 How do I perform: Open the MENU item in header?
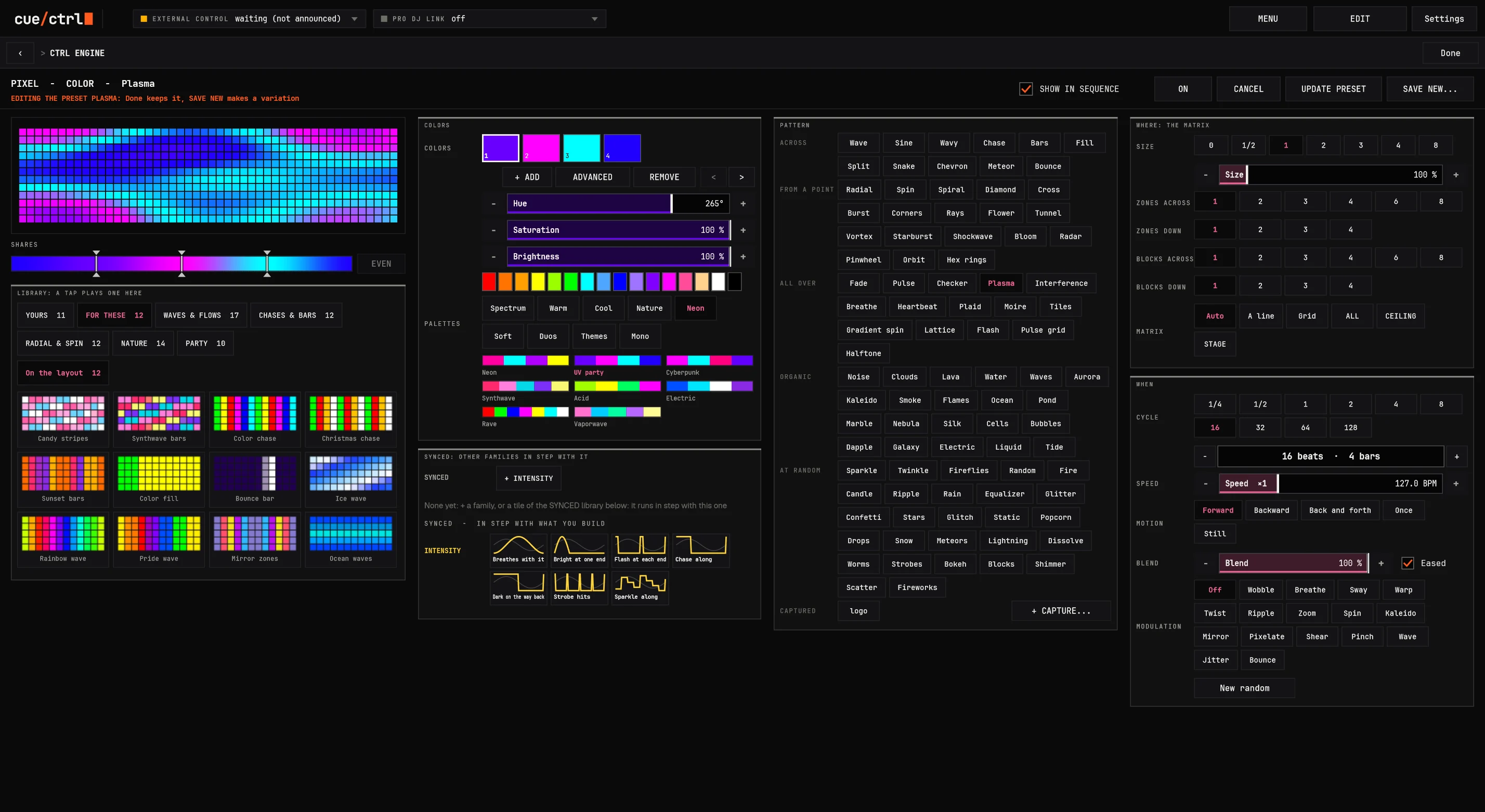(x=1268, y=18)
